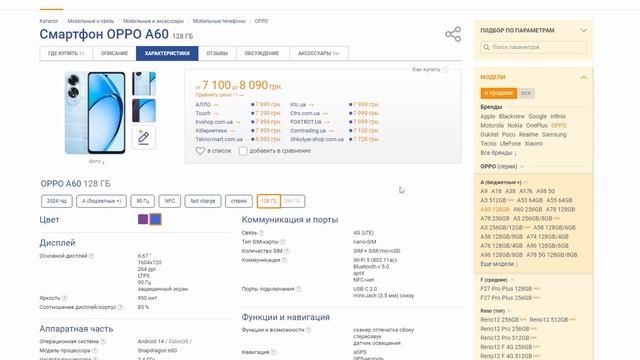Viewport: 640px width, 360px height.
Task: Check the добавить в сравнение checkbox
Action: click(243, 151)
